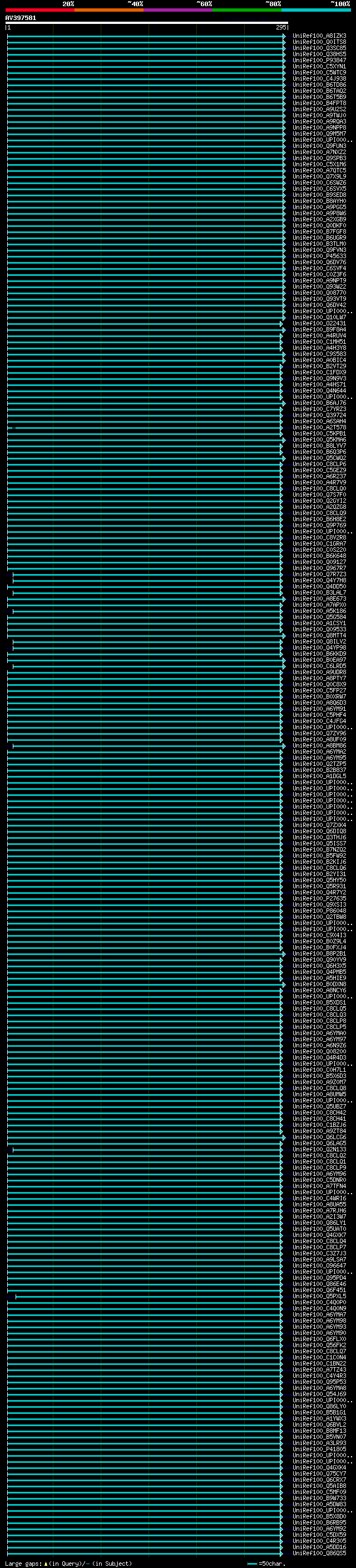This screenshot has height=1568, width=356.
Task: Select the UniRef100_Q5KMA6 label
Action: click(x=319, y=440)
